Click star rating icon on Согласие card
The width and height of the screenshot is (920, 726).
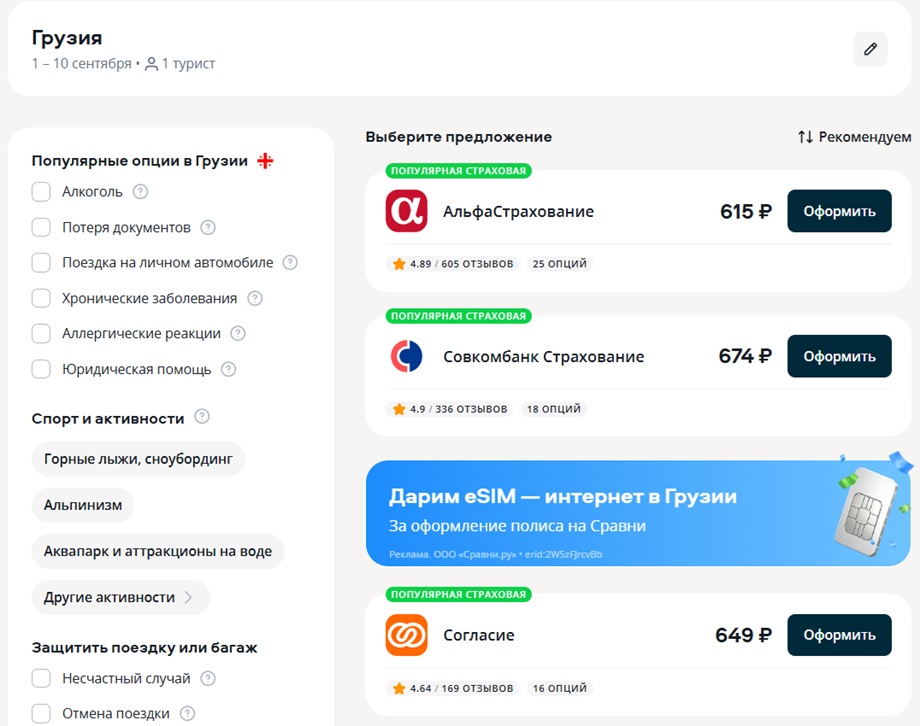click(399, 688)
